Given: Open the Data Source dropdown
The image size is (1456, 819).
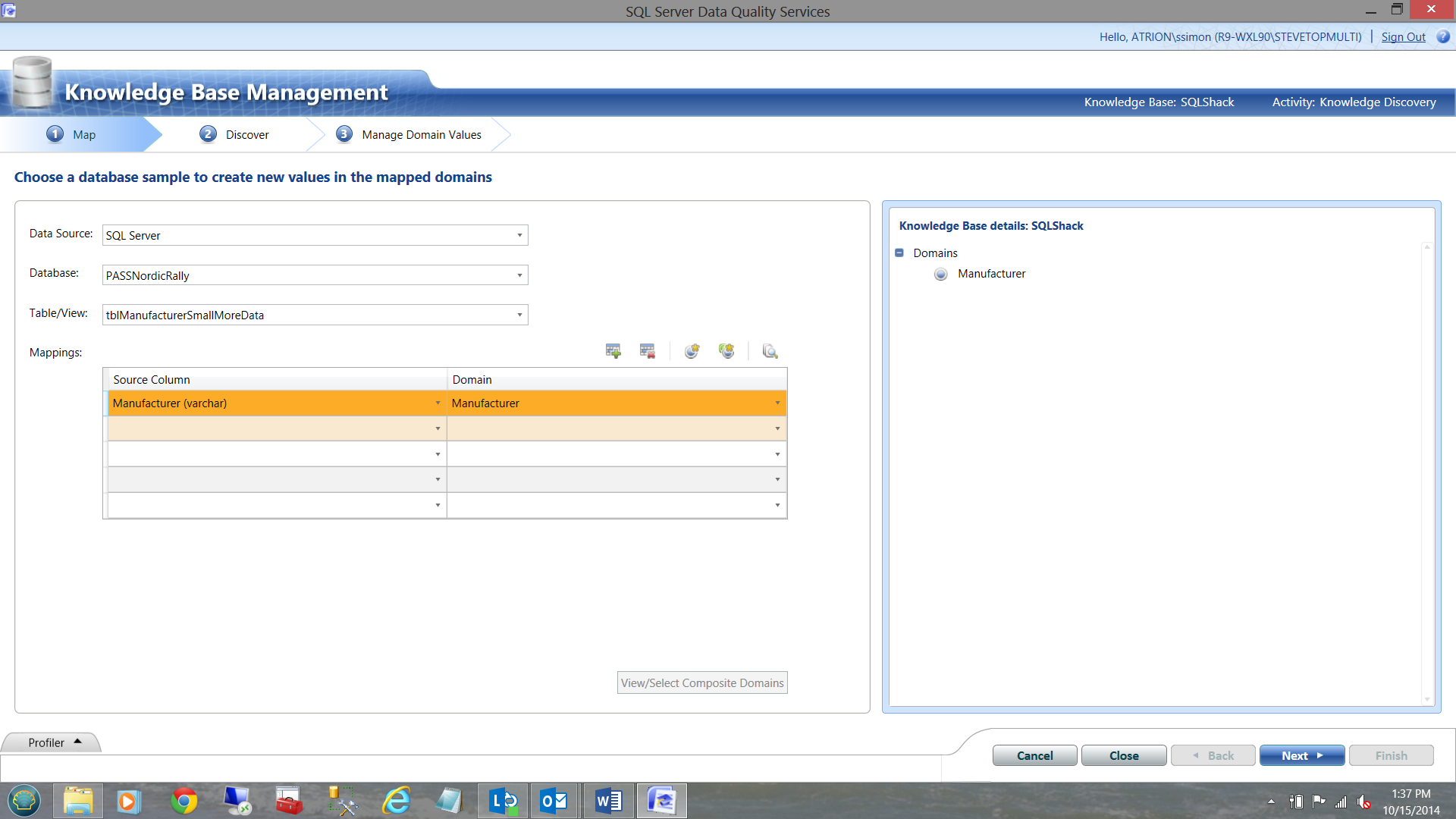Looking at the screenshot, I should (519, 235).
